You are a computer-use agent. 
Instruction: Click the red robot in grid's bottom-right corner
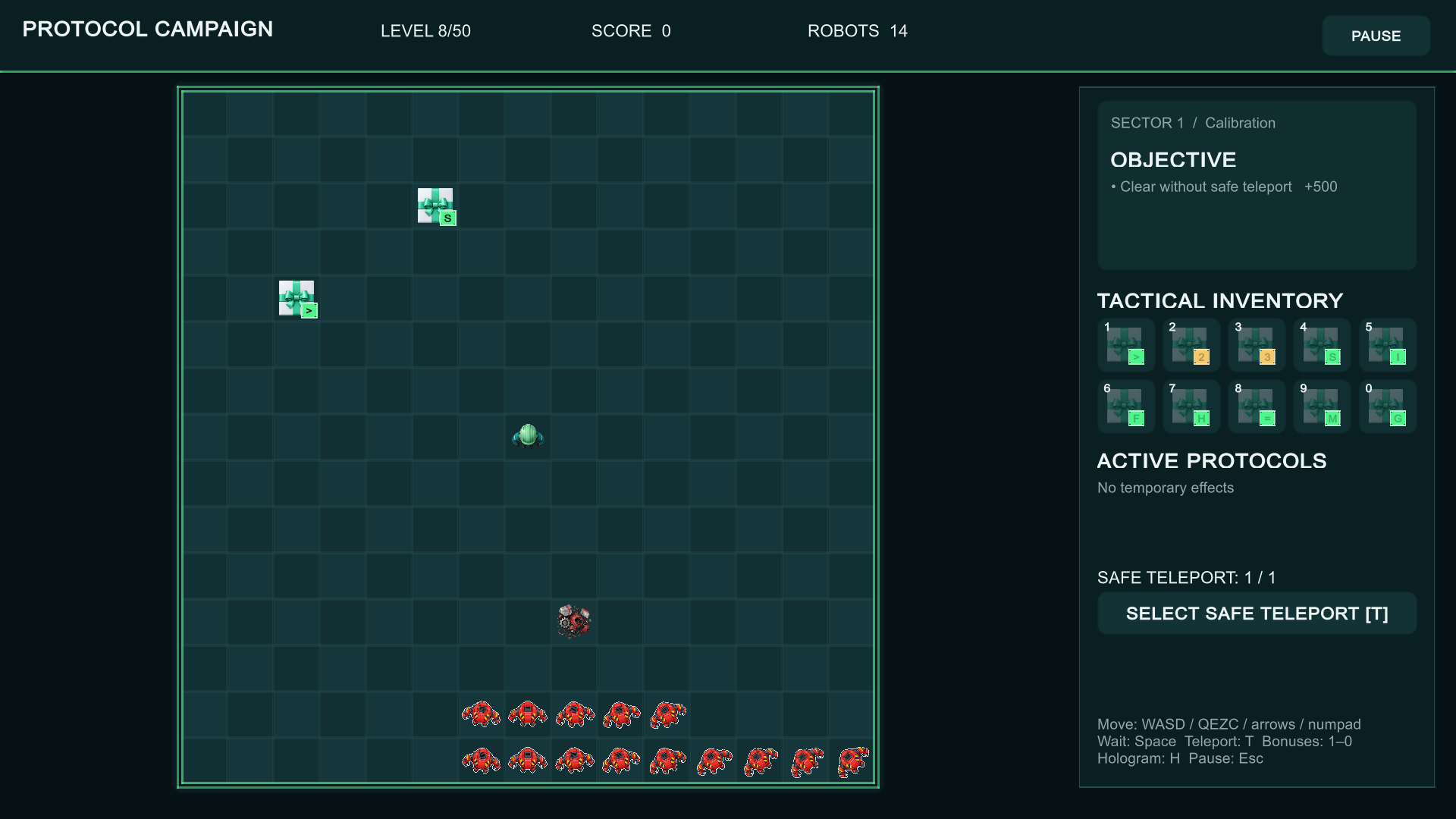(x=853, y=761)
